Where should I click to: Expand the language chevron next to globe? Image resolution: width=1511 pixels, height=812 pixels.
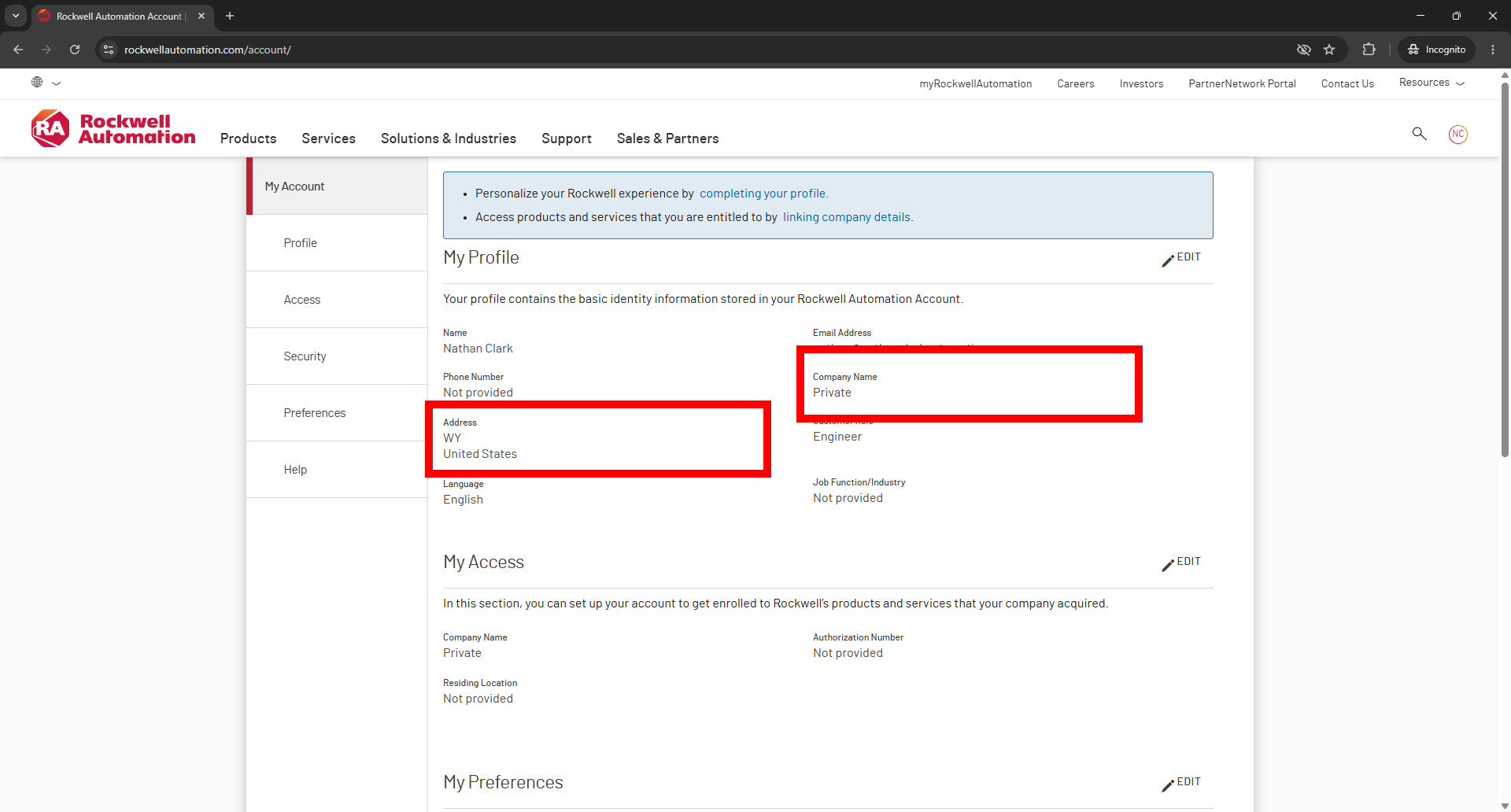click(57, 83)
